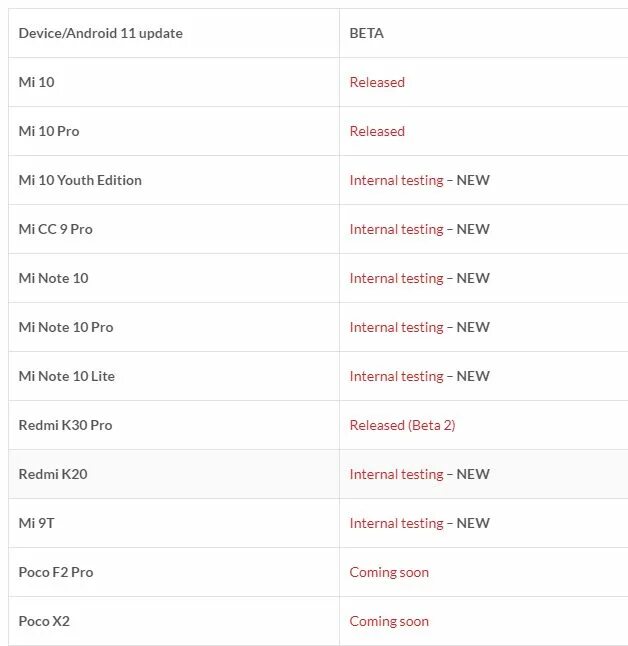Click Coming soon link for Poco F2 Pro
Viewport: 628px width, 646px height.
pos(389,572)
